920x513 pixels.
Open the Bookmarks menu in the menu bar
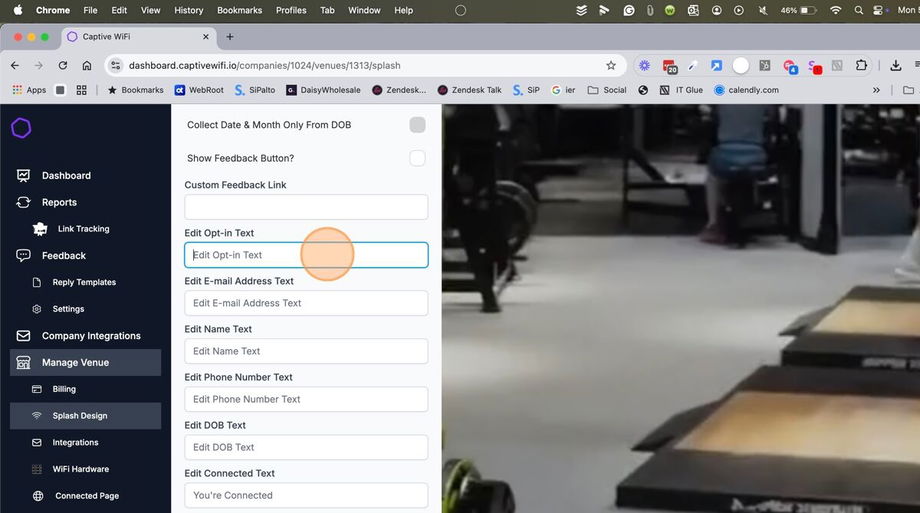pyautogui.click(x=239, y=11)
